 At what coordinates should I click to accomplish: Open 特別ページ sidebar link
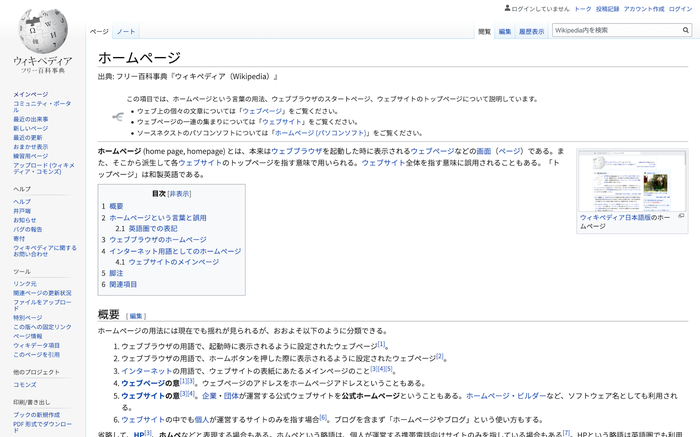point(28,318)
